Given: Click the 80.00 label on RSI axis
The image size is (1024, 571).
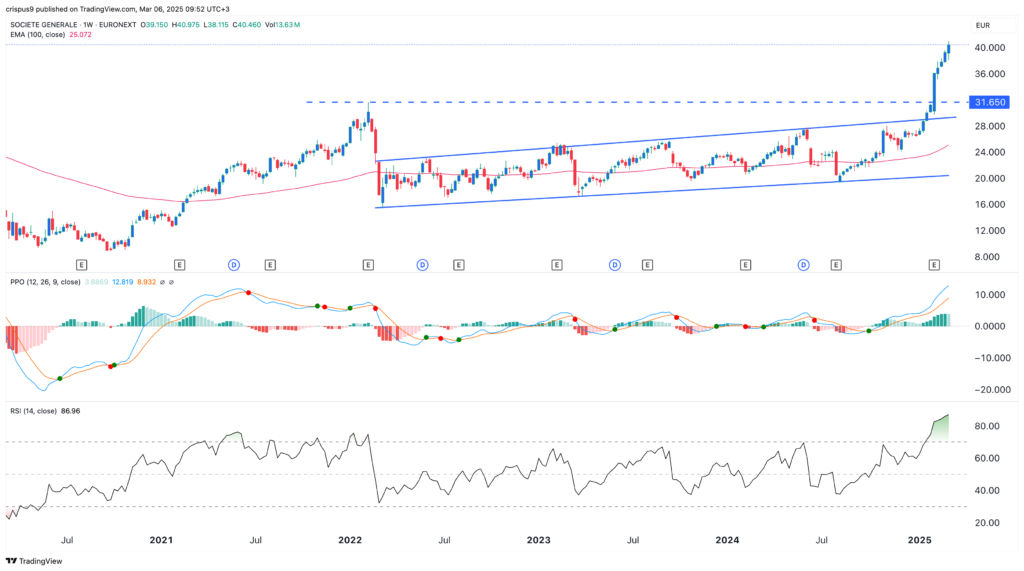Looking at the screenshot, I should coord(987,426).
